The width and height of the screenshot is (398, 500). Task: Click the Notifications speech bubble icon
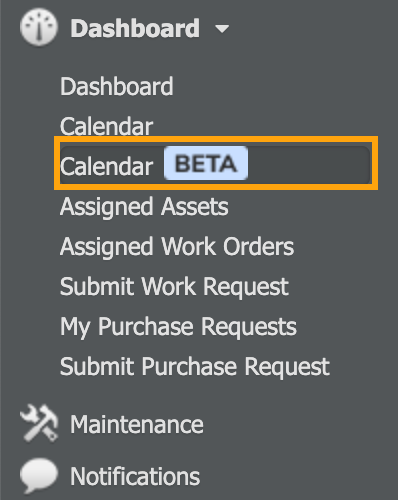click(x=39, y=476)
